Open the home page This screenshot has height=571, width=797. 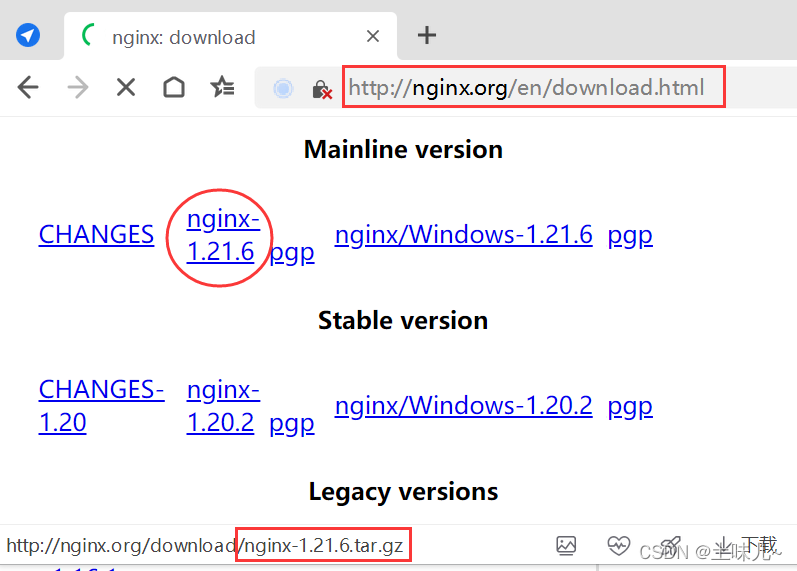click(x=174, y=87)
